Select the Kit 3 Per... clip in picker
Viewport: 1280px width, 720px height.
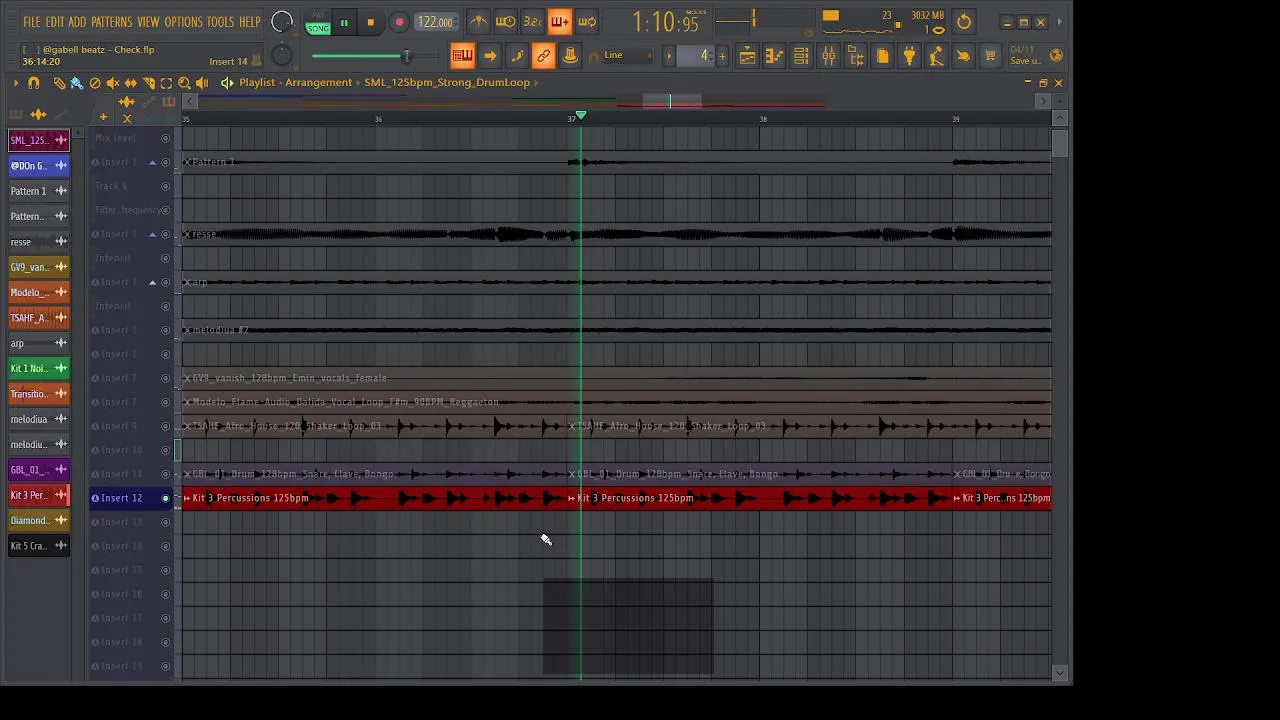[39, 495]
